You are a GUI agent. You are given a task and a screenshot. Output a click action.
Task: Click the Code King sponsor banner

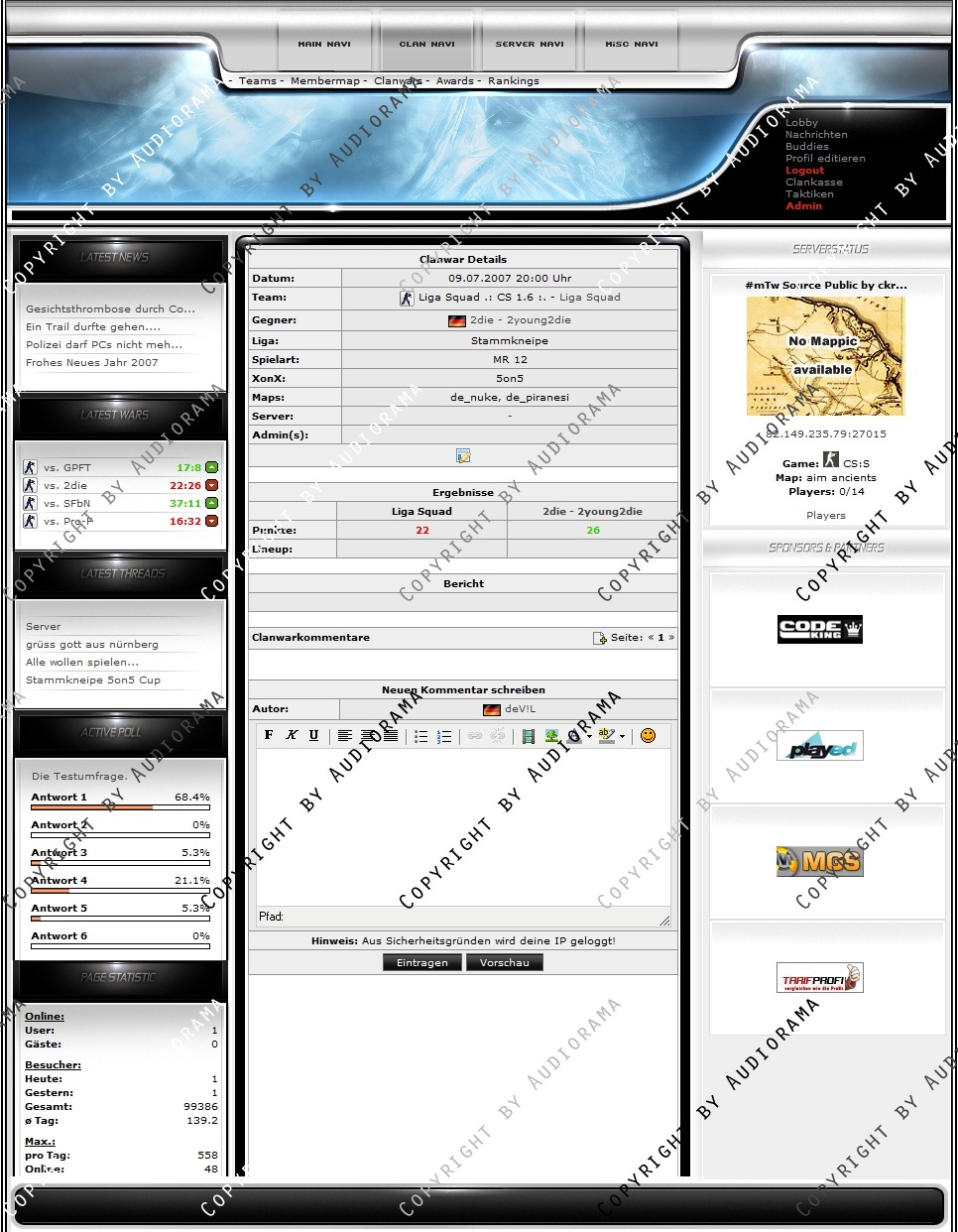click(819, 629)
